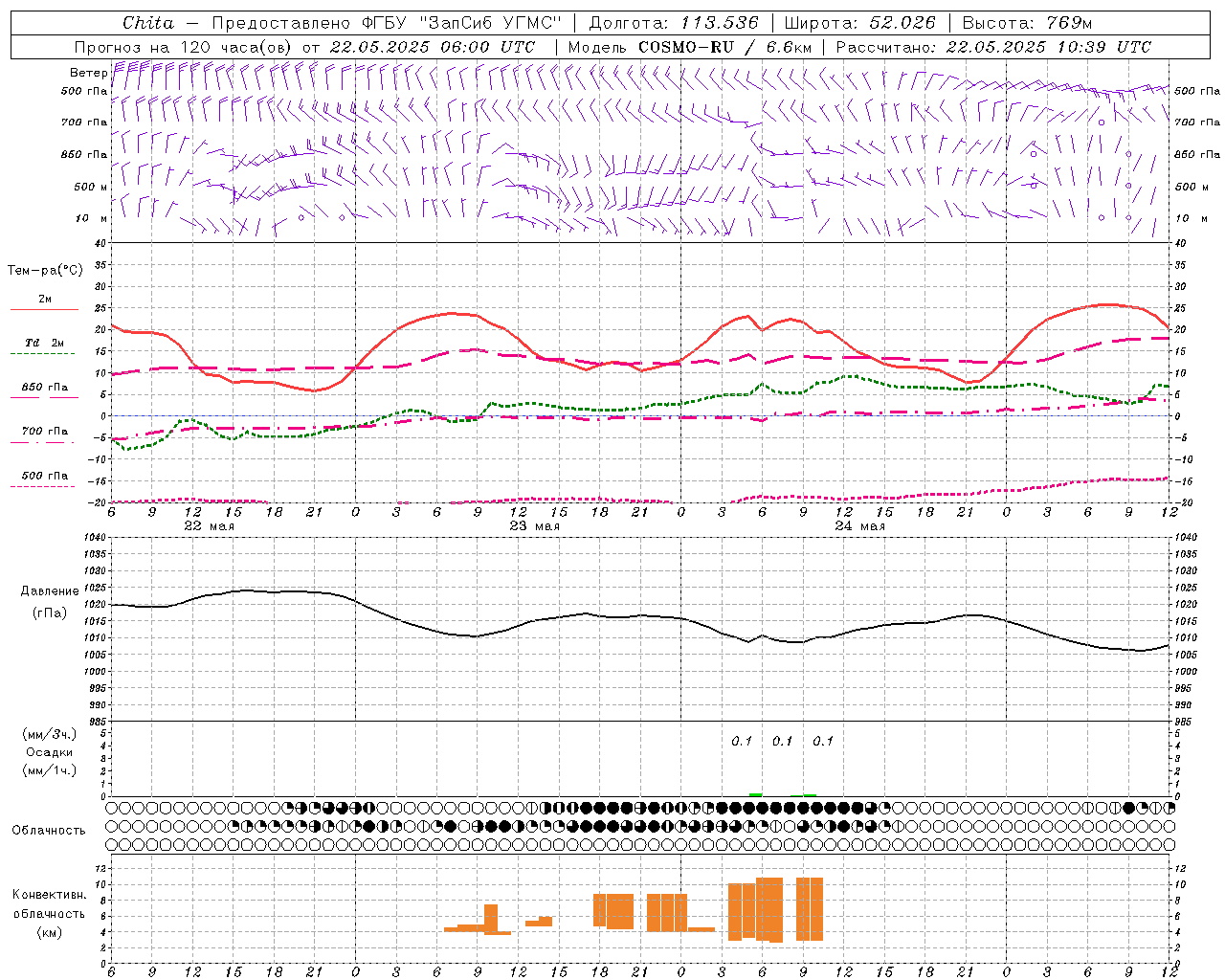Select the "Модель COSMO-RU / 6.6км" text

[690, 47]
